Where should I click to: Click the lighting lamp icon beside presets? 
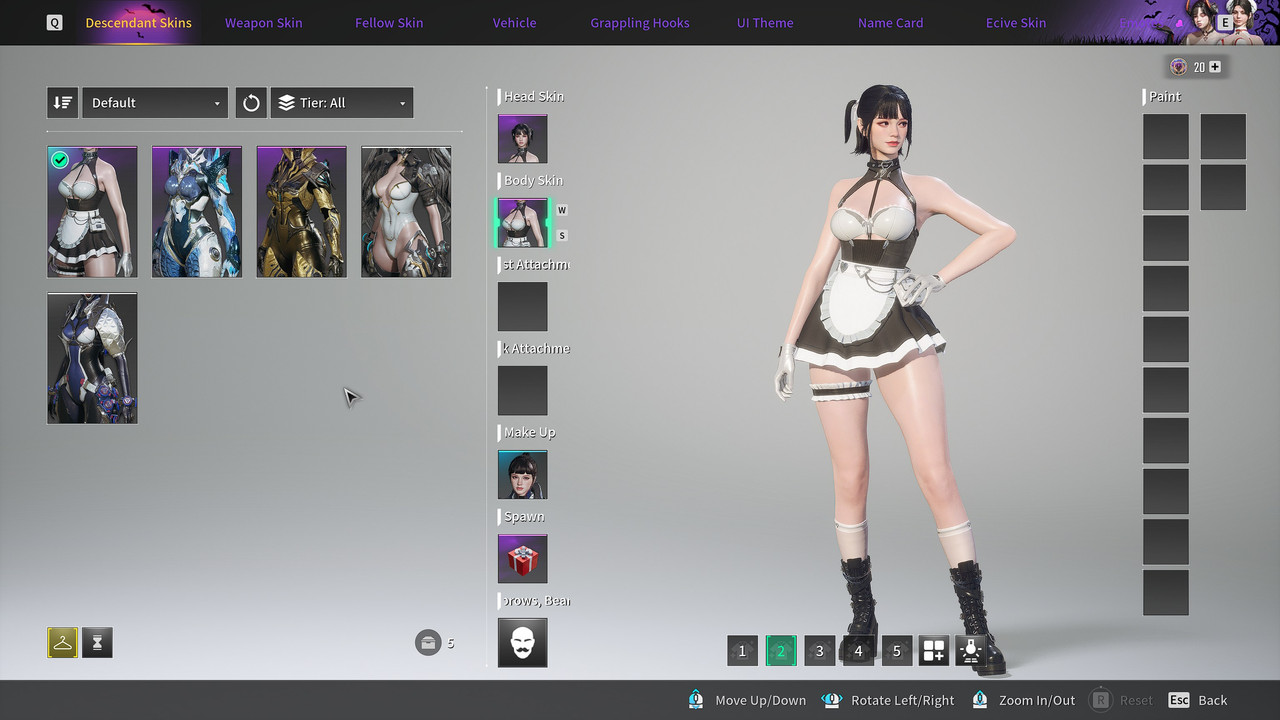(970, 651)
